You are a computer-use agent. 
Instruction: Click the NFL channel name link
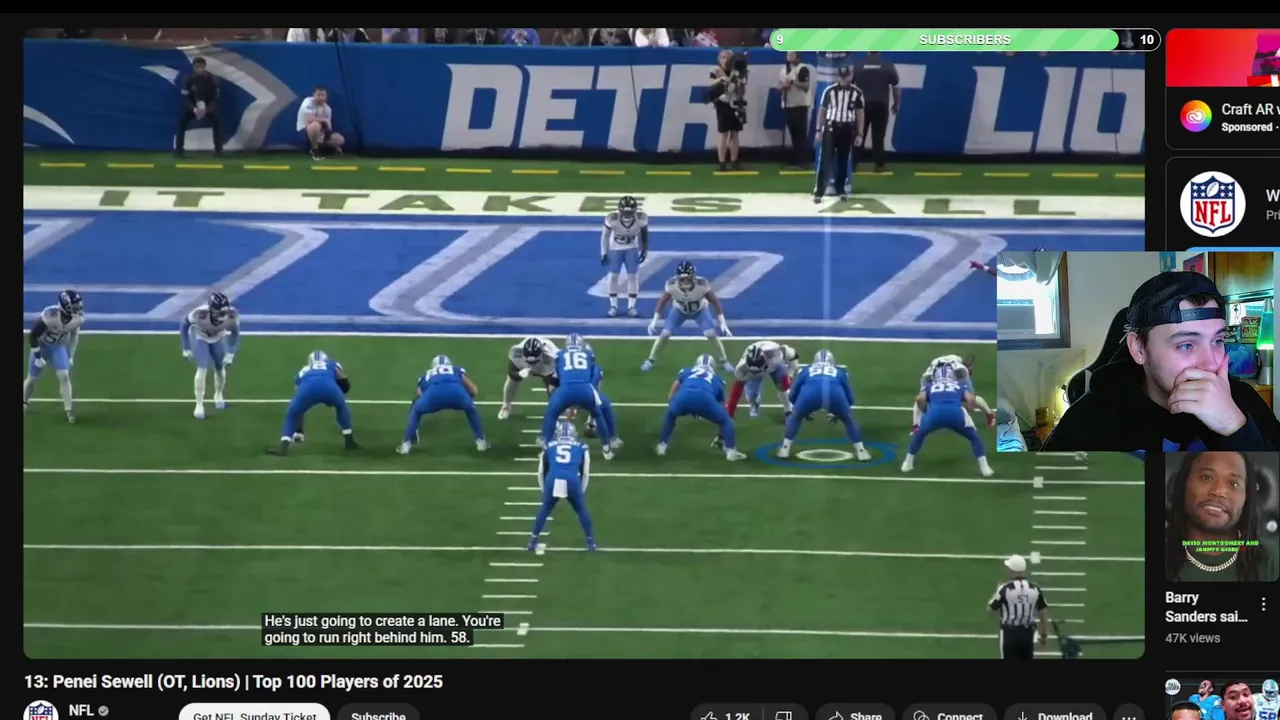point(81,710)
